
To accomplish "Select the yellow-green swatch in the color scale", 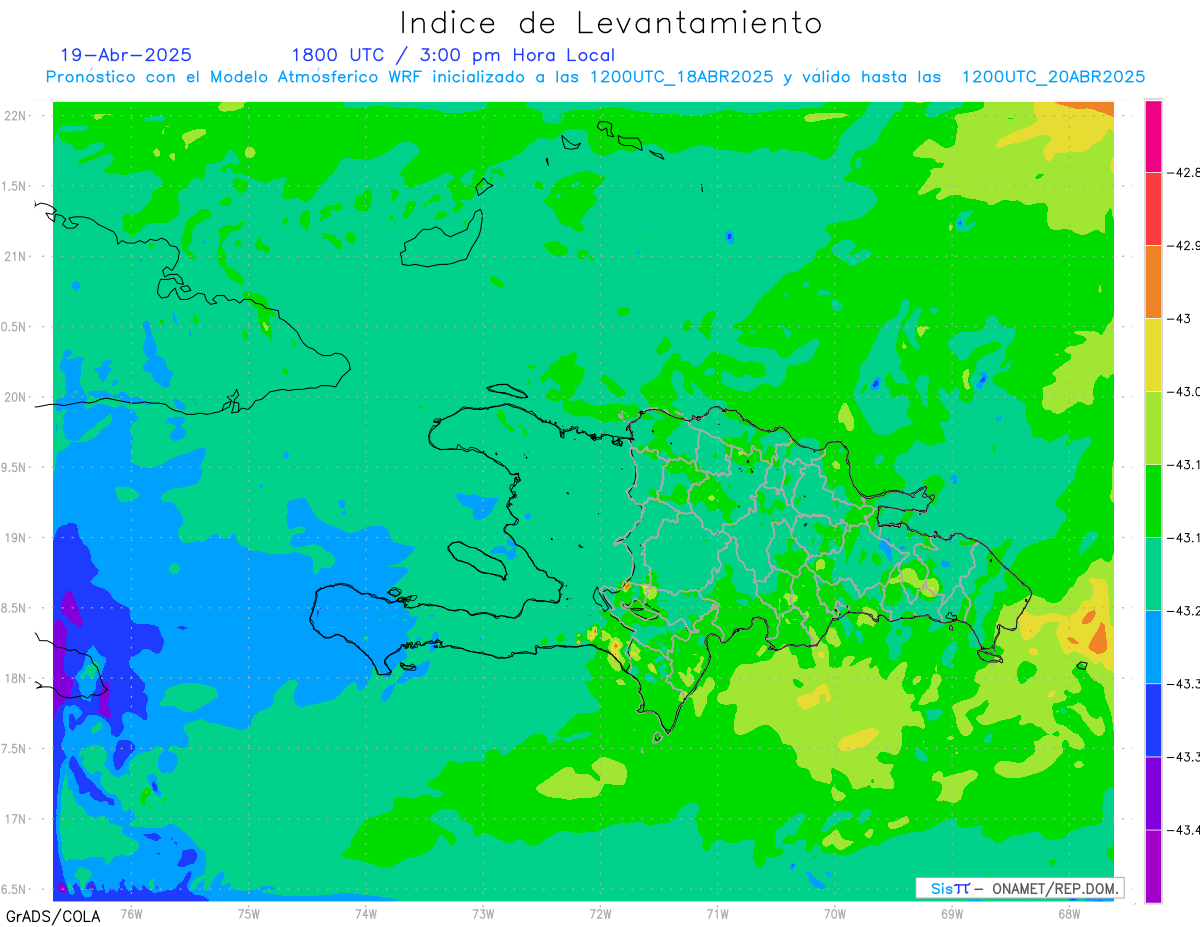I will click(x=1153, y=428).
